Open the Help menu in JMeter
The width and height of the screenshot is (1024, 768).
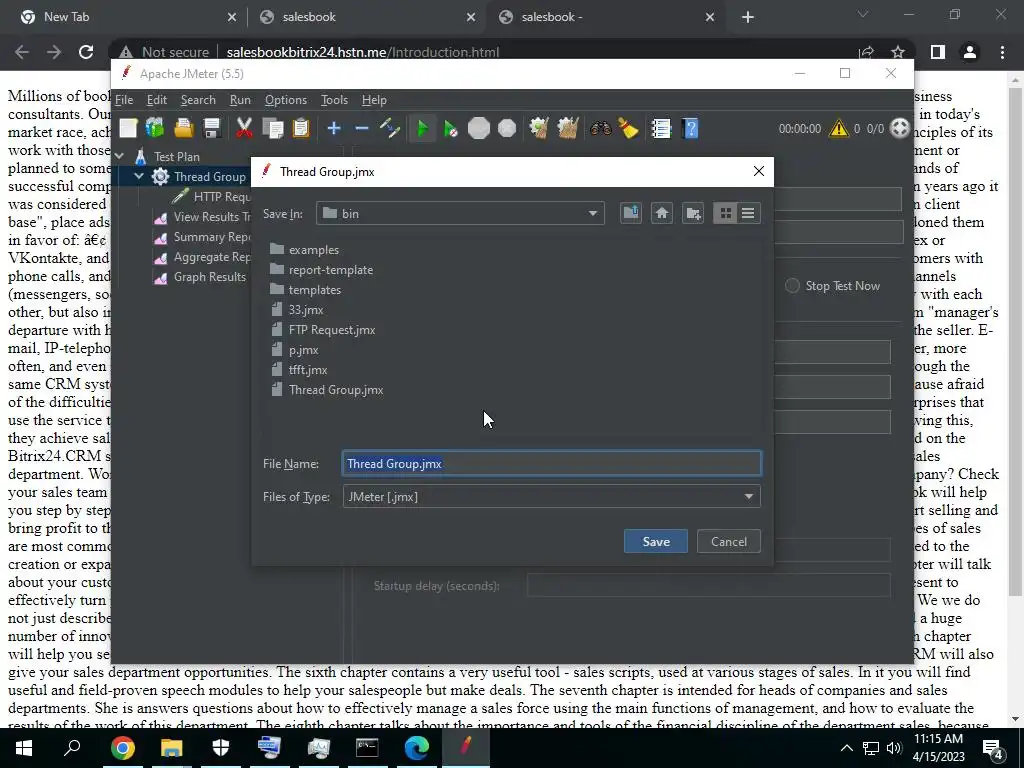click(x=374, y=100)
